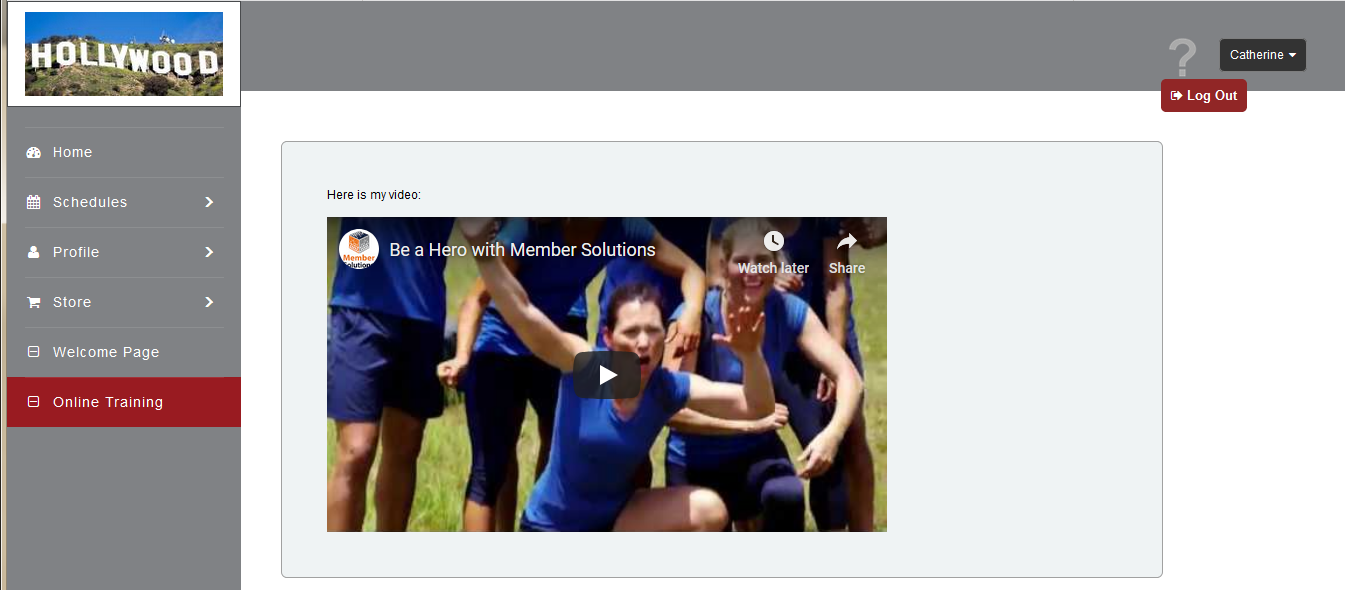Click the Store shopping cart icon

point(33,303)
